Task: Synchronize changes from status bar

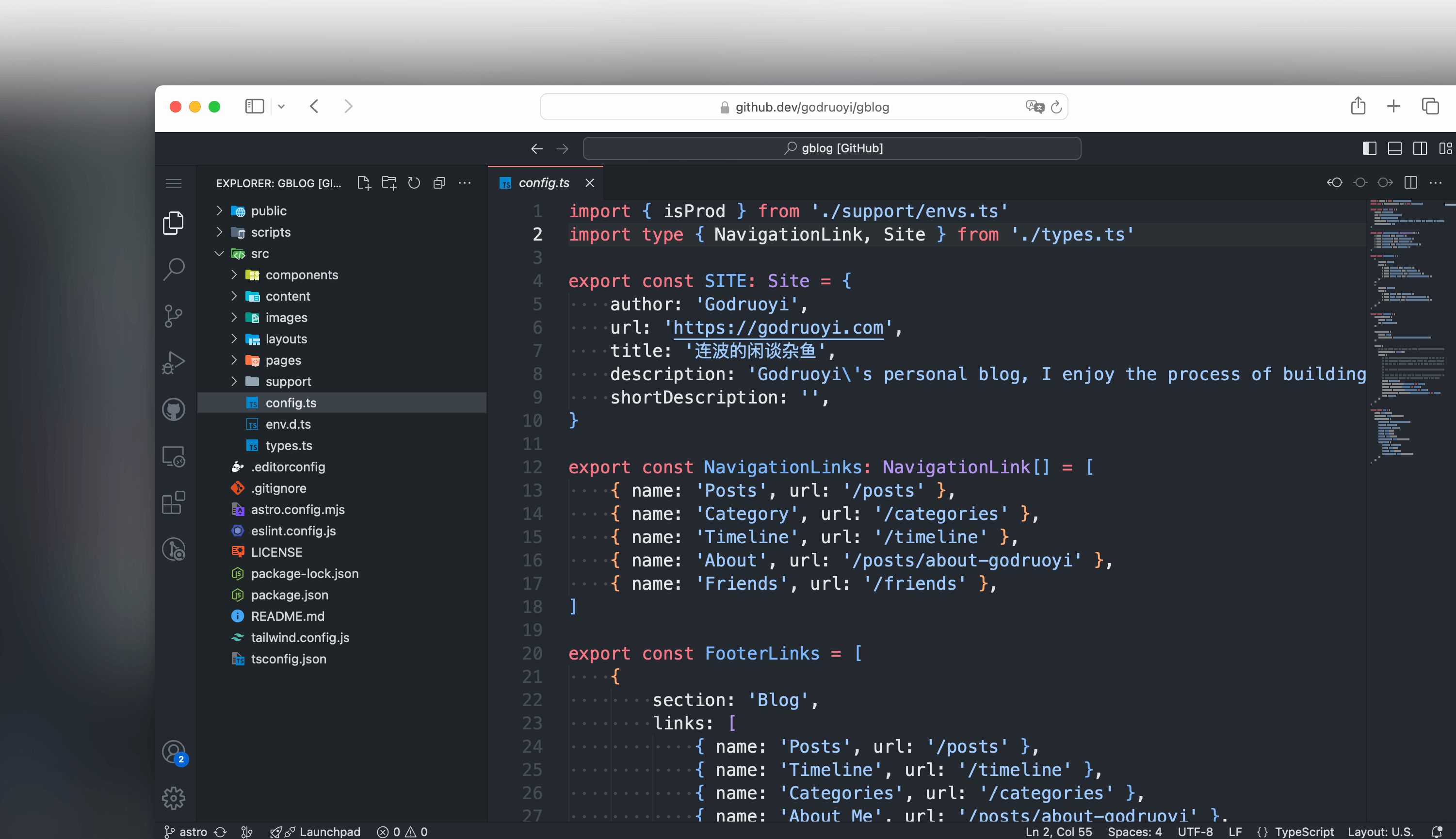Action: tap(221, 832)
